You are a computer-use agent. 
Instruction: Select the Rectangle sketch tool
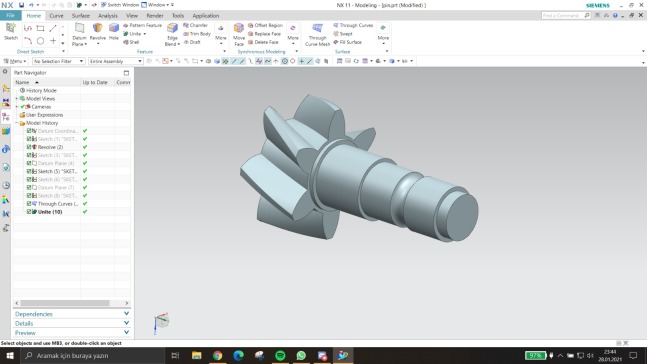[40, 28]
